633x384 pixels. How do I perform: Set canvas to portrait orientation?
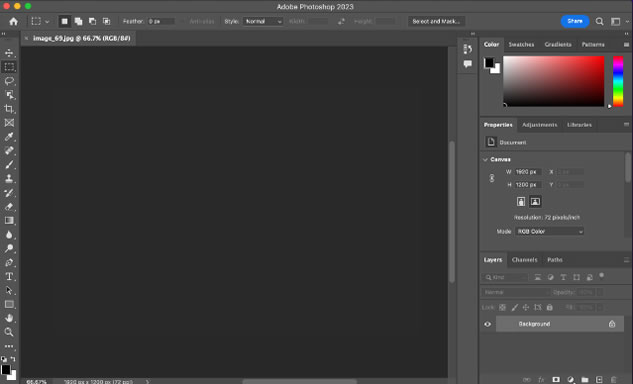pos(521,201)
